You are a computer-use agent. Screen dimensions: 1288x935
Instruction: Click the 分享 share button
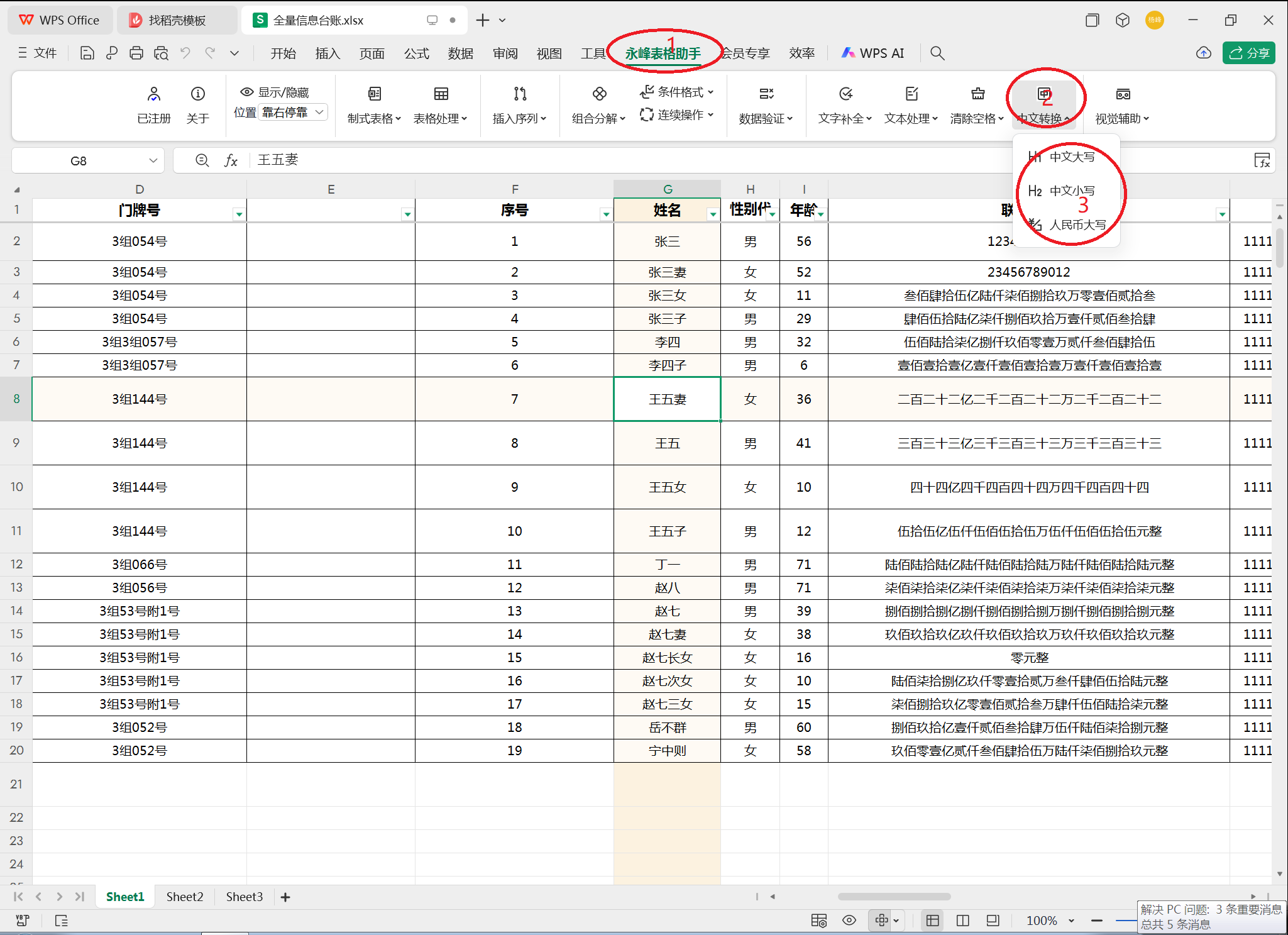1248,53
